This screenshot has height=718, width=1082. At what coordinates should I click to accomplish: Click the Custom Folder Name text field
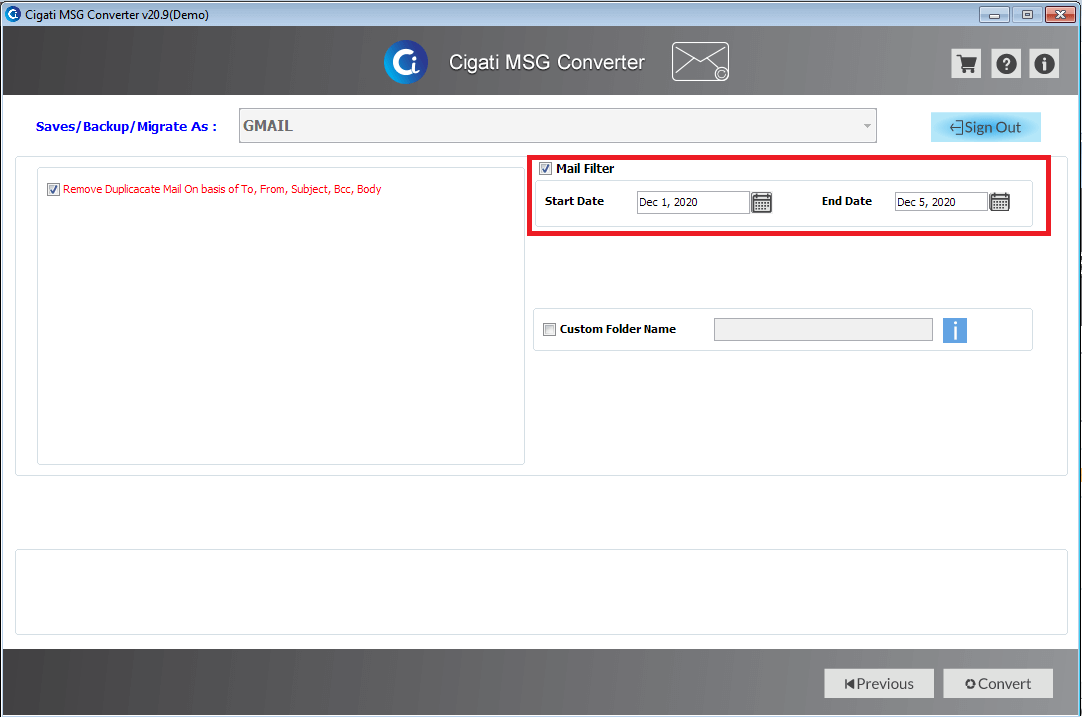tap(823, 330)
